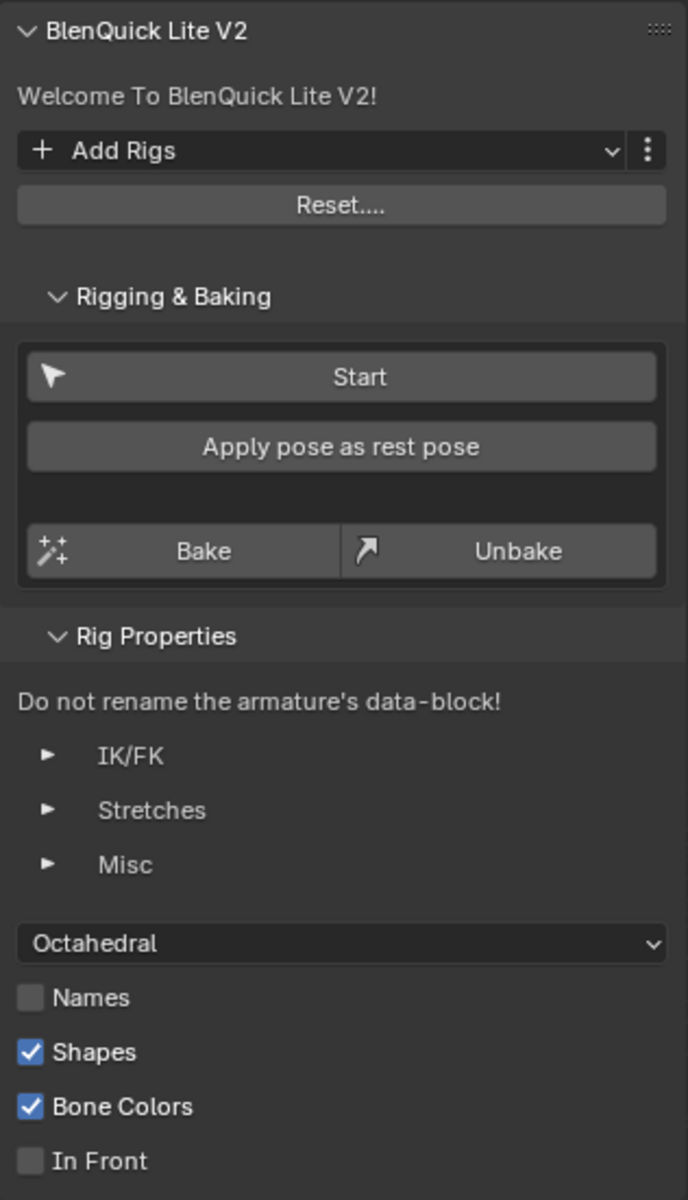Enable the Names checkbox
The height and width of the screenshot is (1200, 688).
(31, 998)
